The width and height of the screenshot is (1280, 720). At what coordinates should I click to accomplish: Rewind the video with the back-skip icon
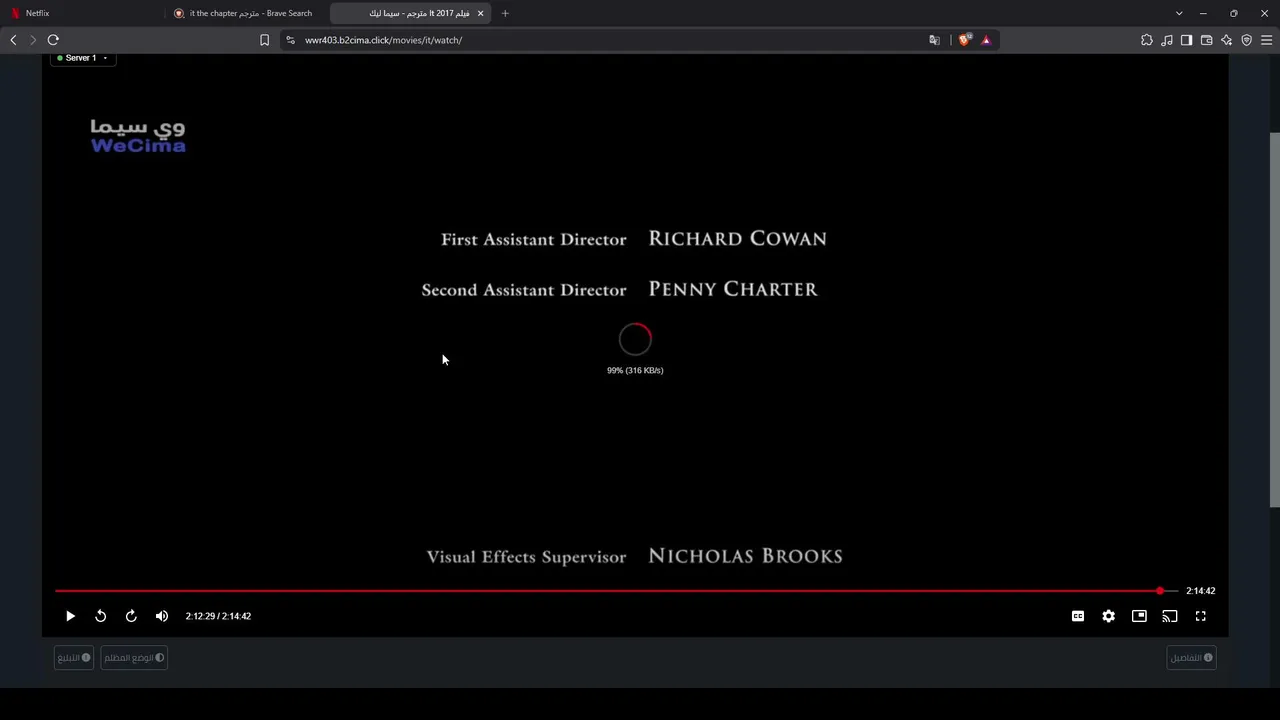100,616
